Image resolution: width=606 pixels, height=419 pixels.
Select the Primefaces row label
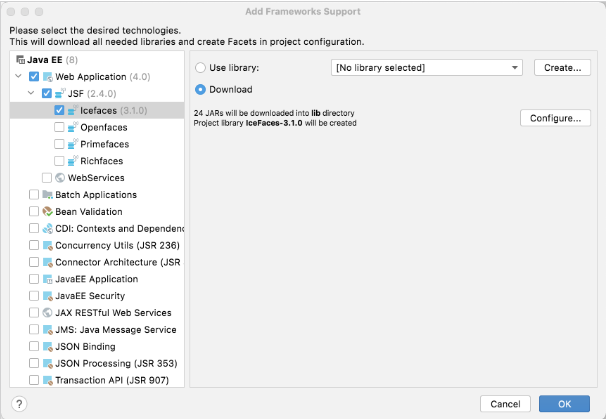click(104, 144)
